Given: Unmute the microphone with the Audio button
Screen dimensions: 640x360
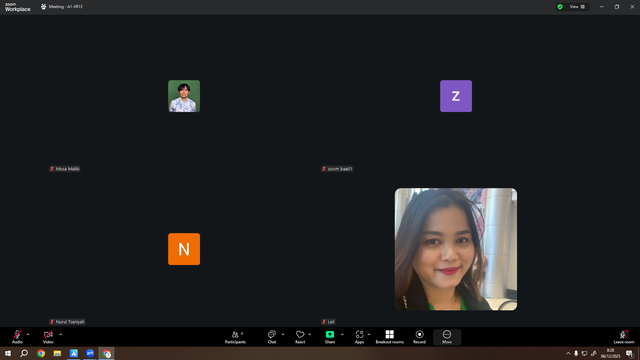Looking at the screenshot, I should click(x=17, y=337).
